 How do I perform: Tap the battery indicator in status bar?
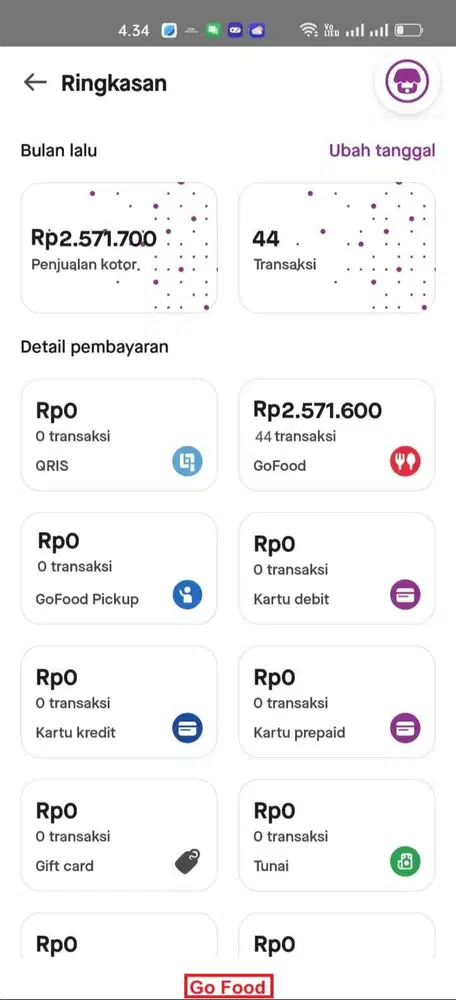coord(408,30)
